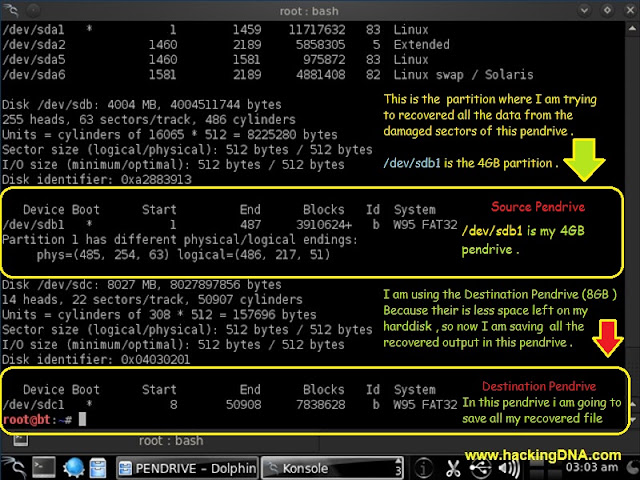Click the volume speaker icon

click(509, 468)
